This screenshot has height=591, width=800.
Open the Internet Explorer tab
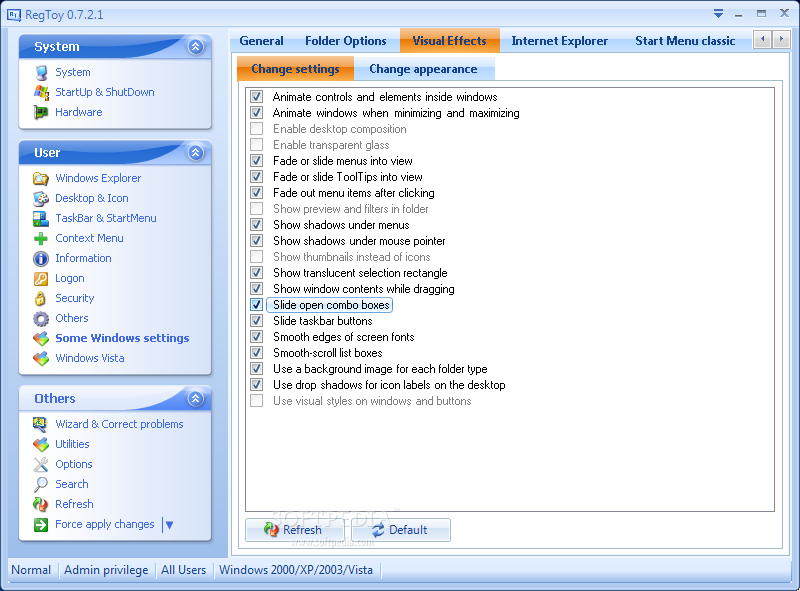pos(559,41)
